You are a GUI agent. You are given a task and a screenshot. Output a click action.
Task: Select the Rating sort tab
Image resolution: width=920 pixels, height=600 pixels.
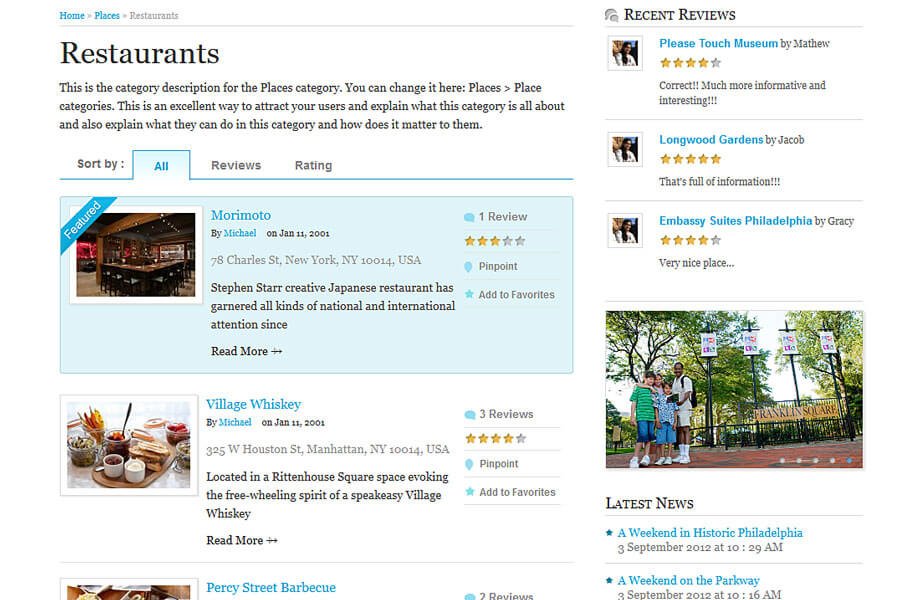313,166
